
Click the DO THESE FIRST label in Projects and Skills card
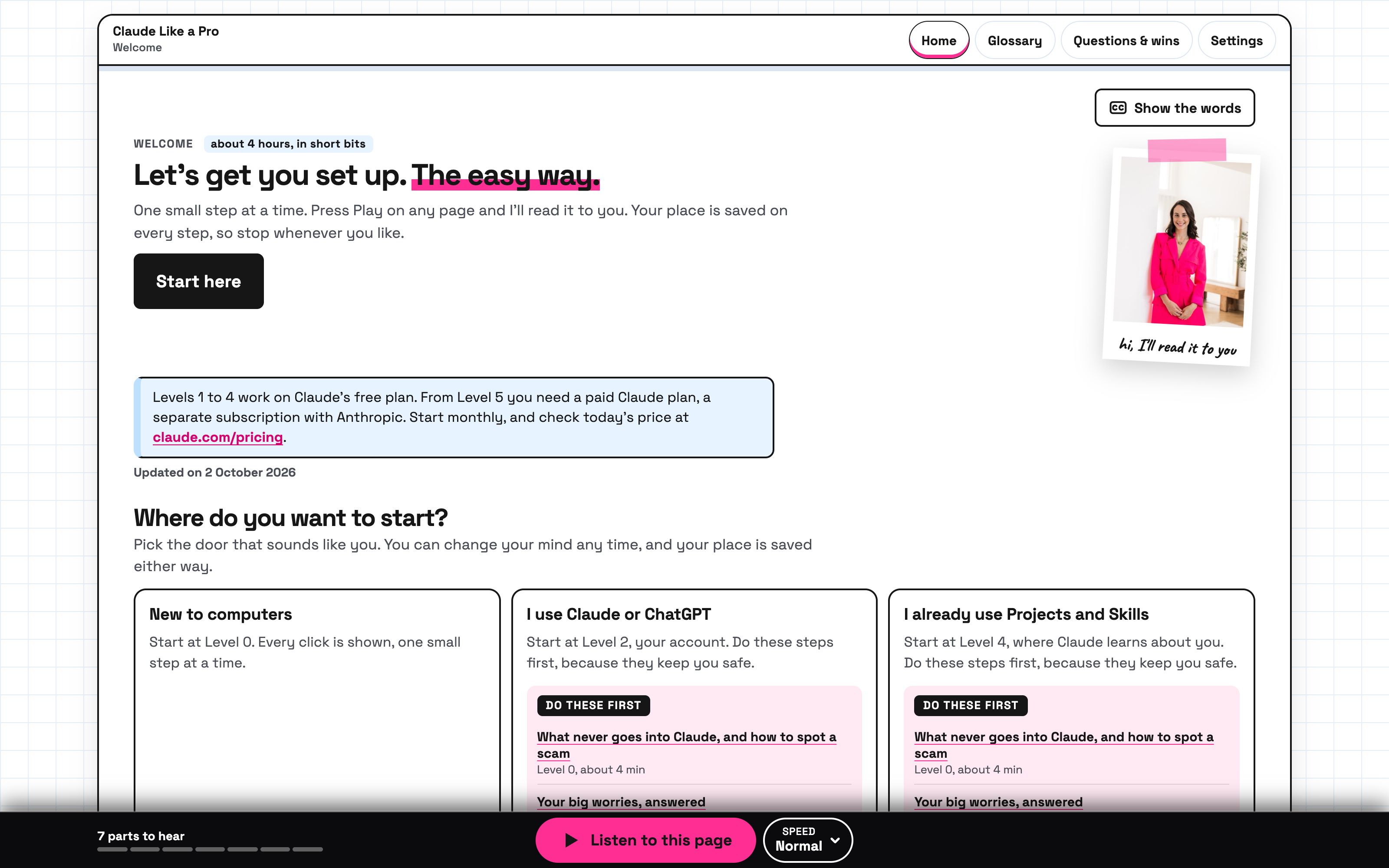(971, 706)
